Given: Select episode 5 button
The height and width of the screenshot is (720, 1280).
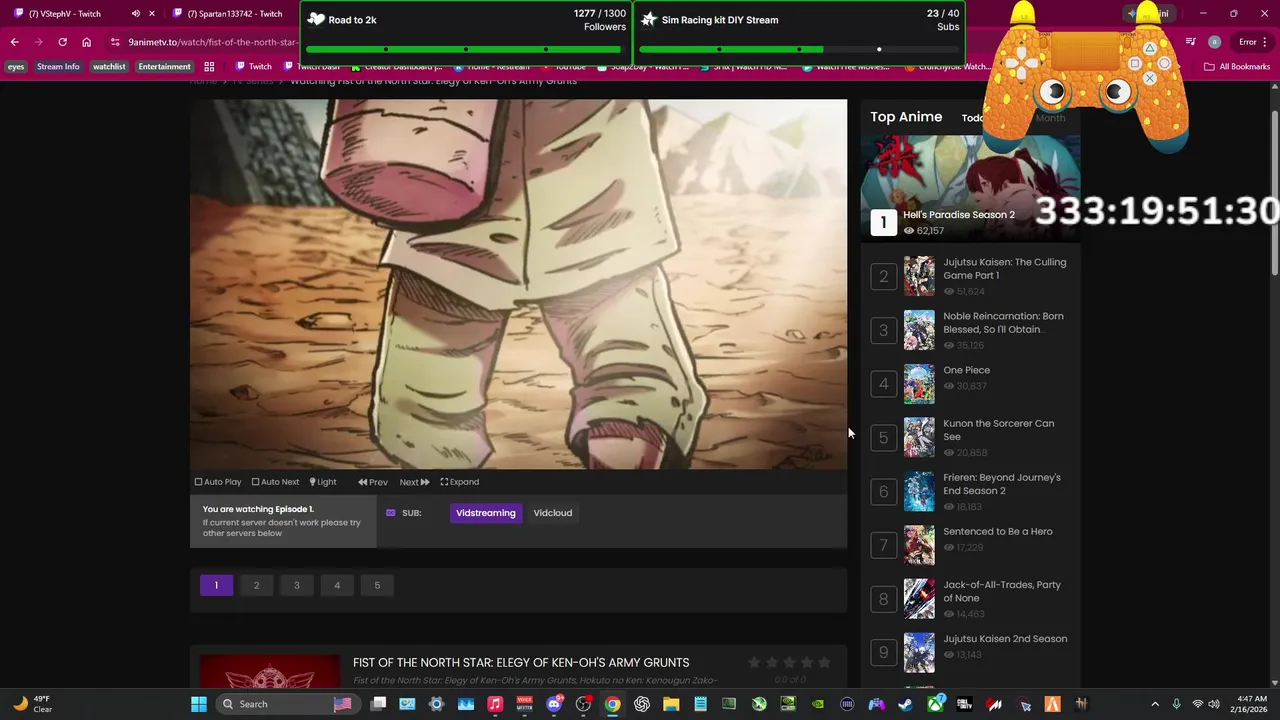Looking at the screenshot, I should (x=377, y=585).
